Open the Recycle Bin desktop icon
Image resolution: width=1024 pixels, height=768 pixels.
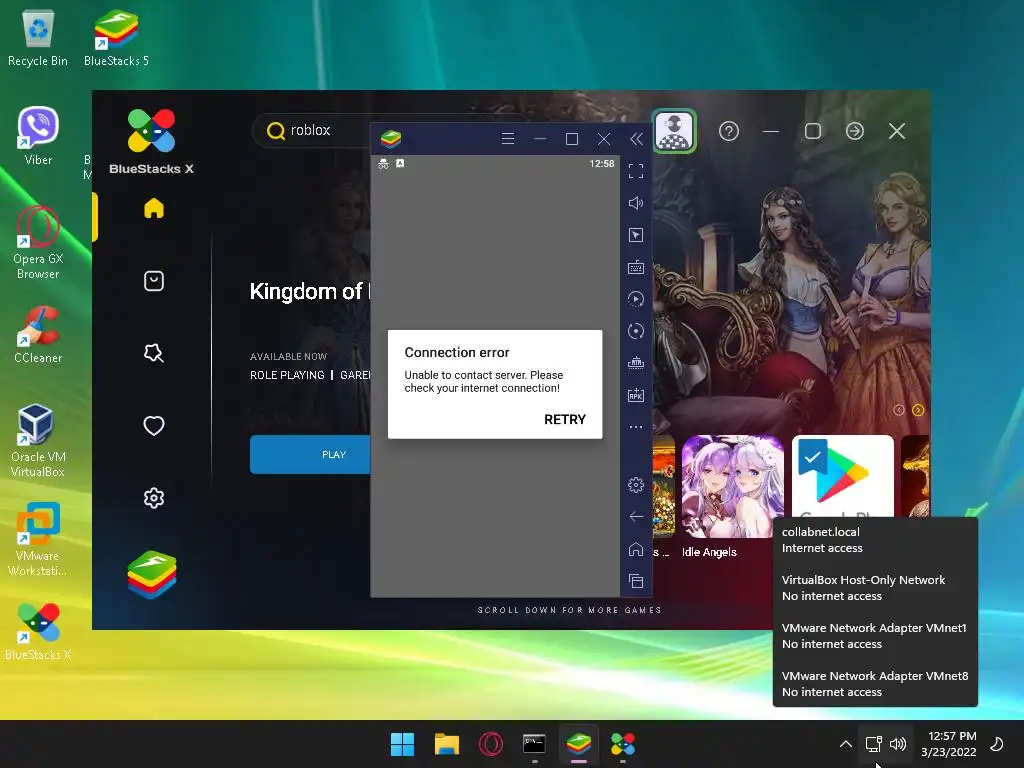pos(38,39)
